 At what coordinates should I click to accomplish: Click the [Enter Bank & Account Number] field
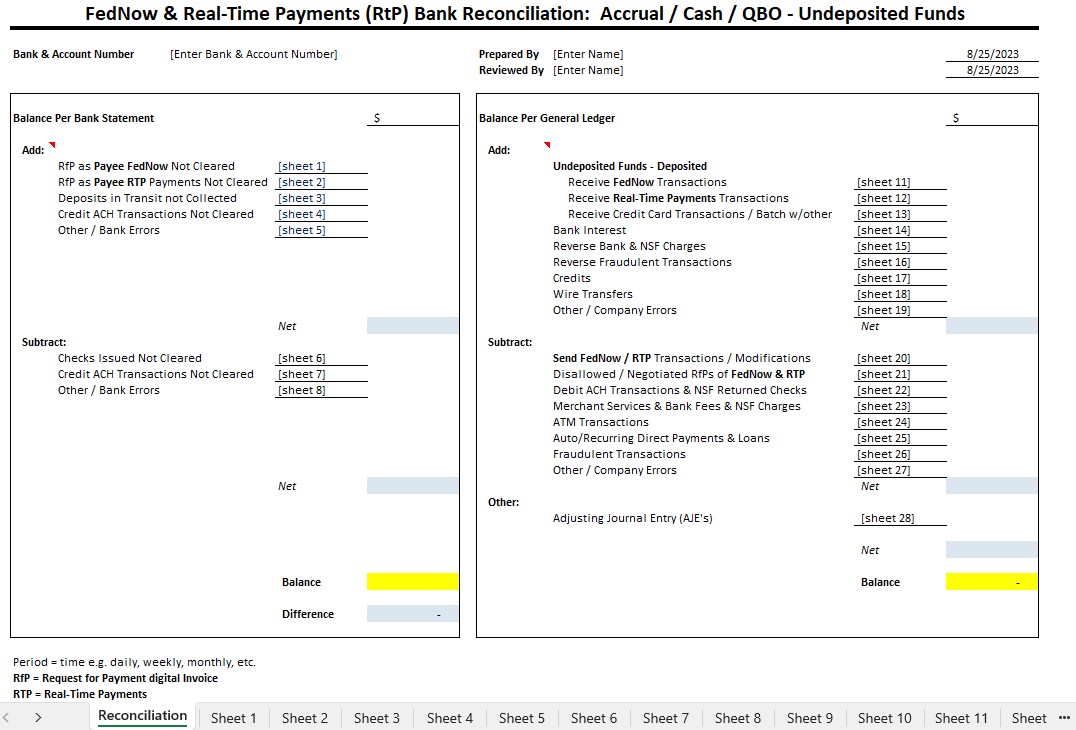tap(254, 54)
